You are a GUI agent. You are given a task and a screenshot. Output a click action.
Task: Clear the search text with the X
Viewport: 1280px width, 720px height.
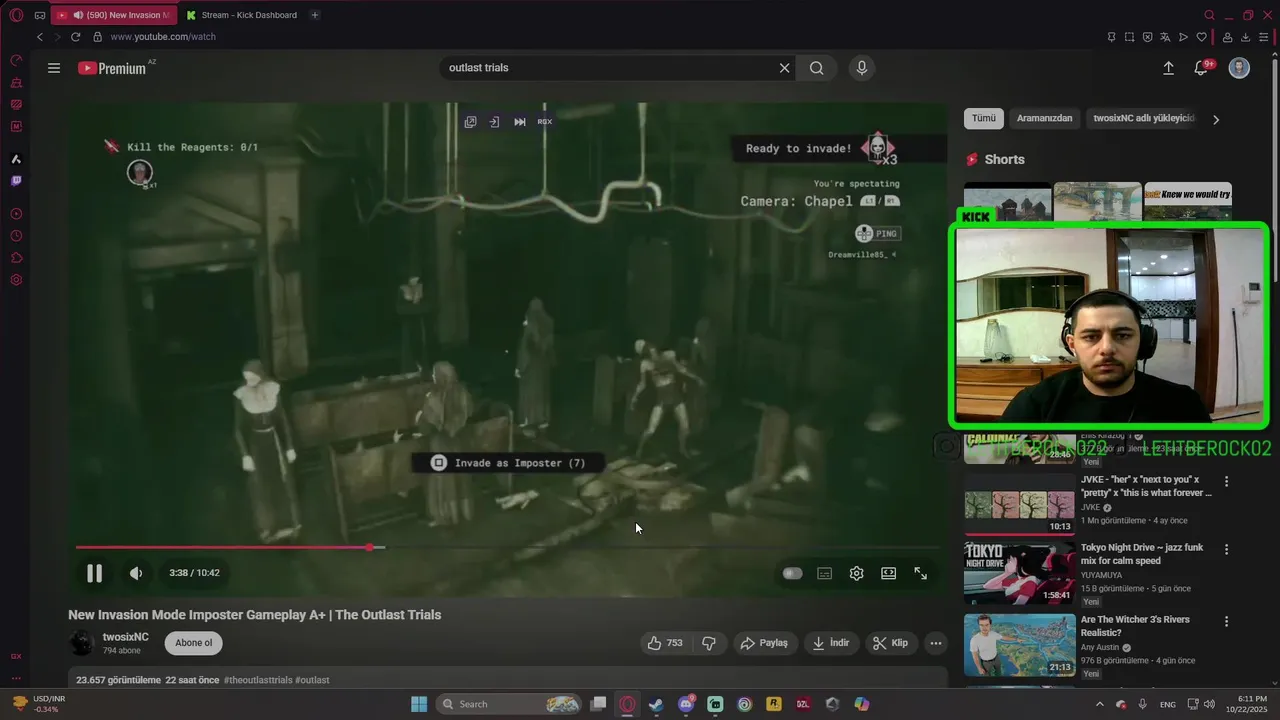point(785,68)
